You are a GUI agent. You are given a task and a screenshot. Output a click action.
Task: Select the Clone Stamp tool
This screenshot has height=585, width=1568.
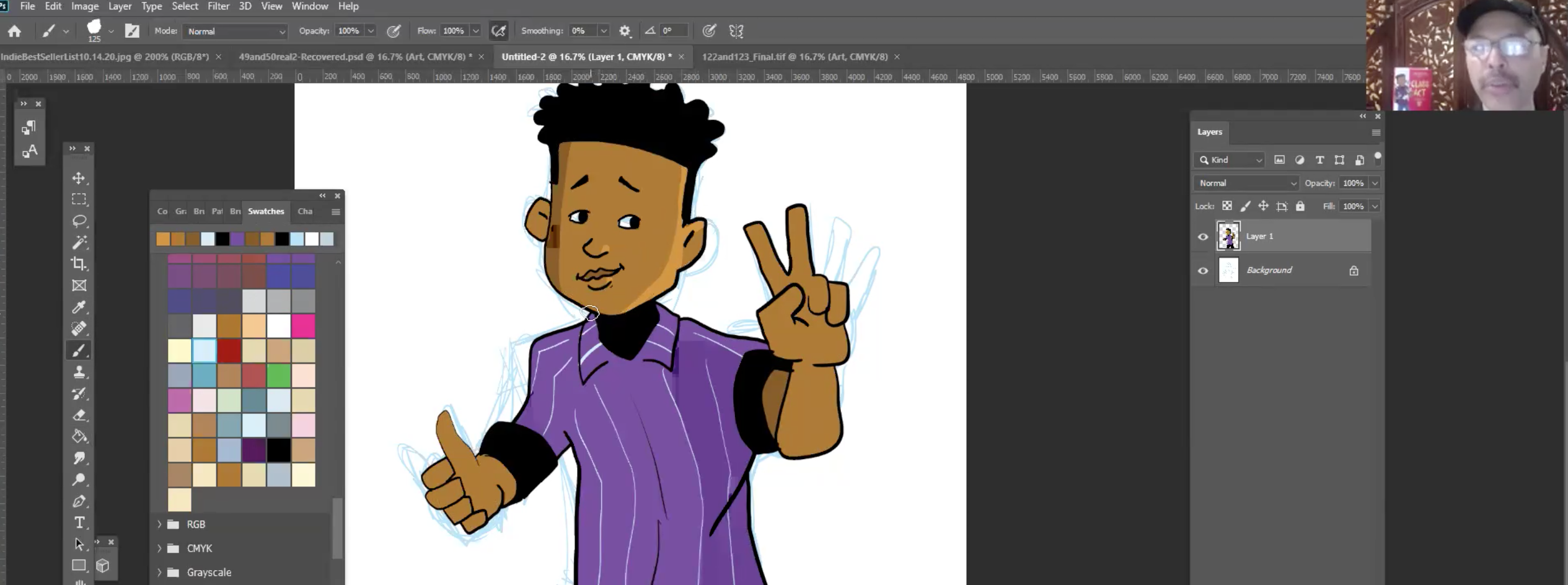[x=79, y=372]
